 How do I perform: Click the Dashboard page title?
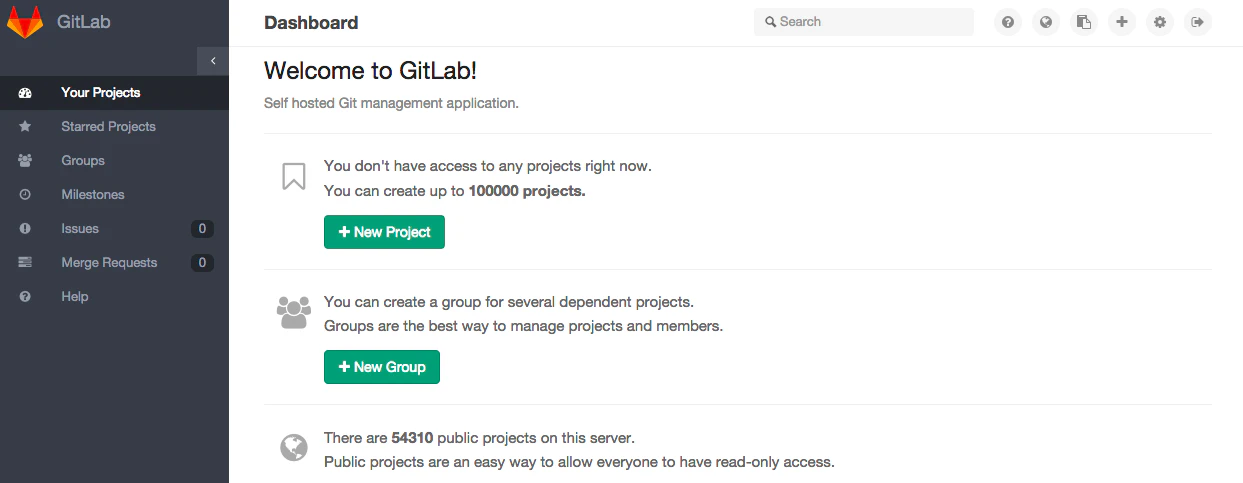[311, 23]
